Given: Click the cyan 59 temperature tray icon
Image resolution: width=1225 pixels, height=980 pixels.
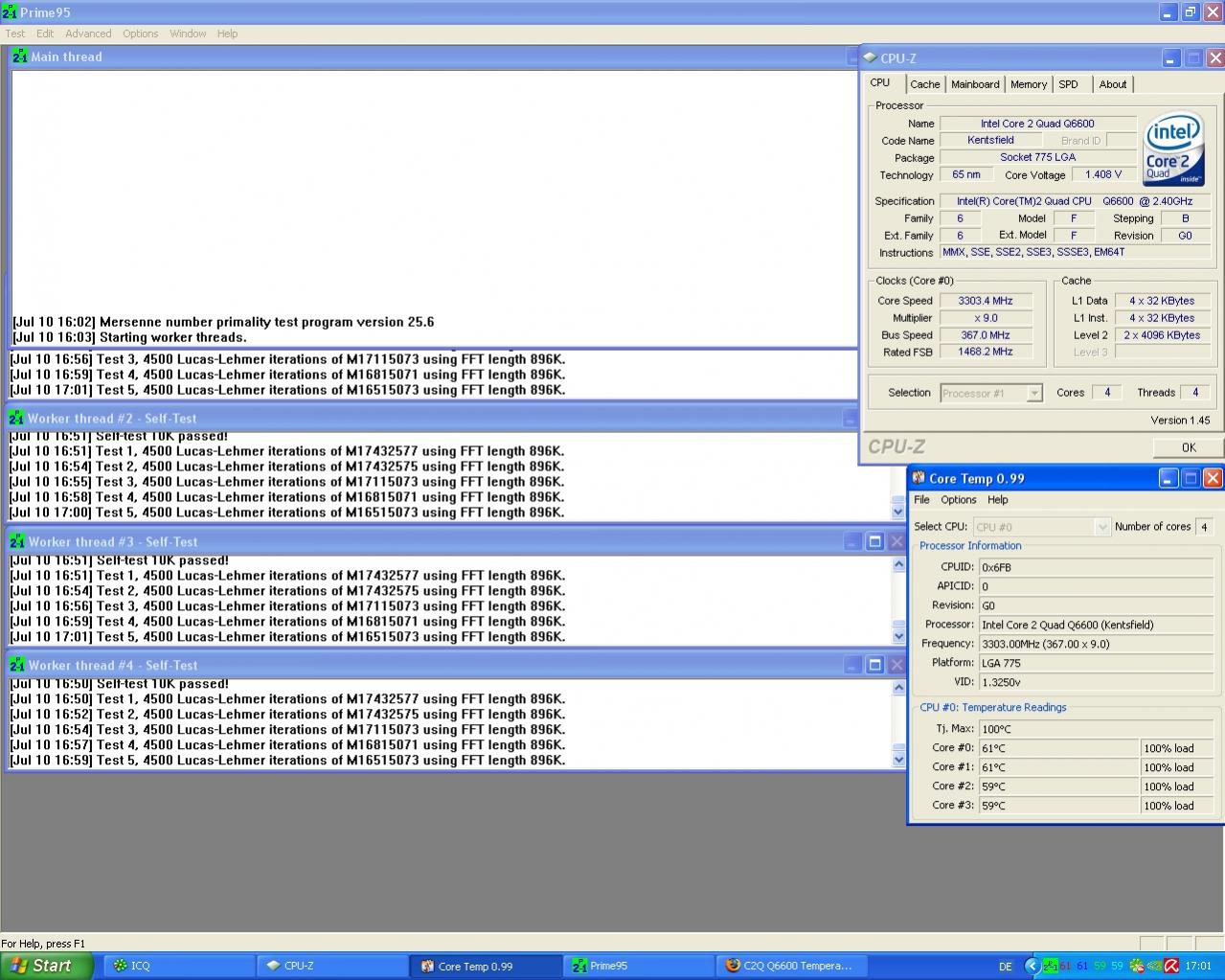Looking at the screenshot, I should 1117,966.
